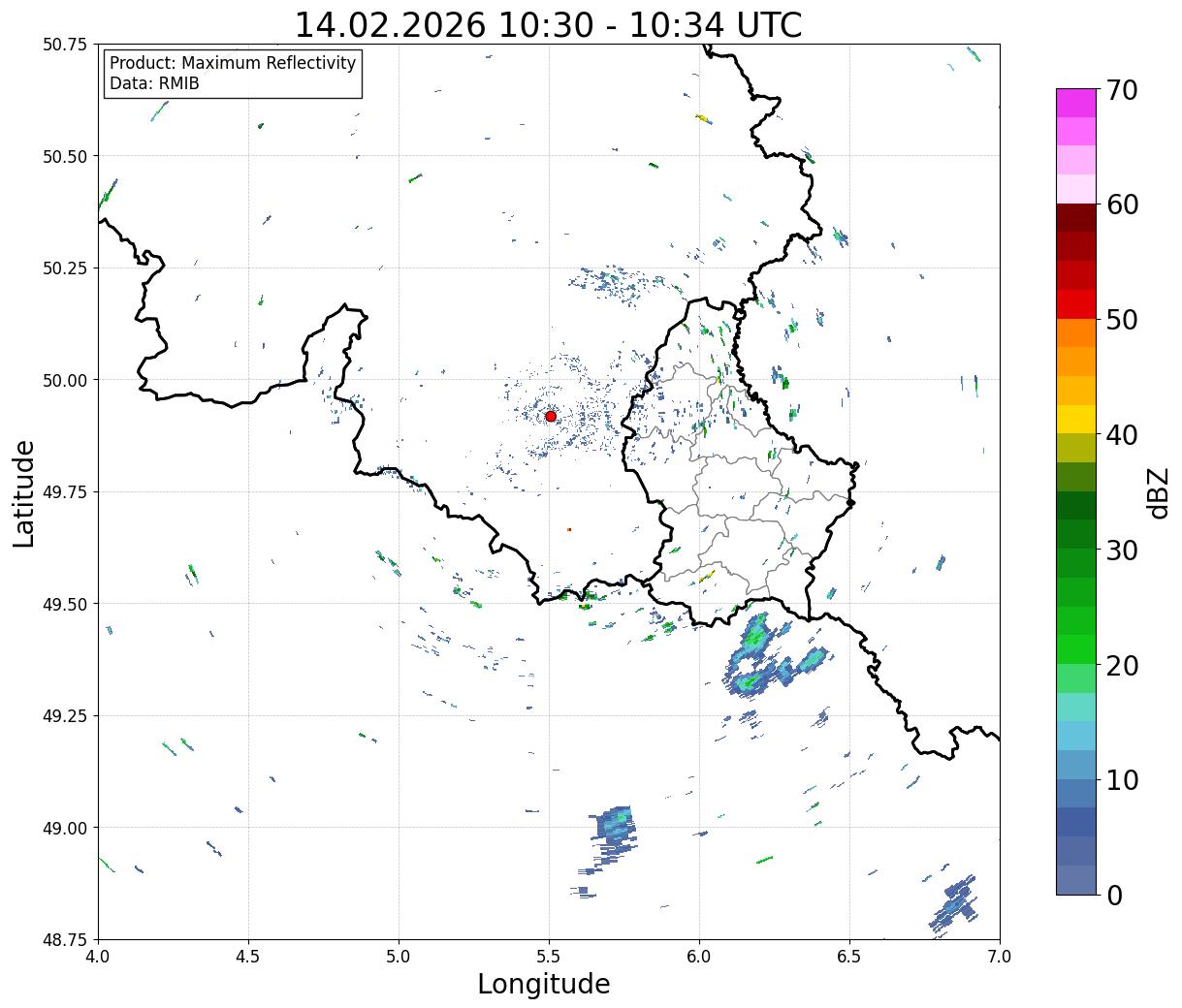Click the "dBZ" colorbar label
The image size is (1182, 1008).
tap(1159, 492)
